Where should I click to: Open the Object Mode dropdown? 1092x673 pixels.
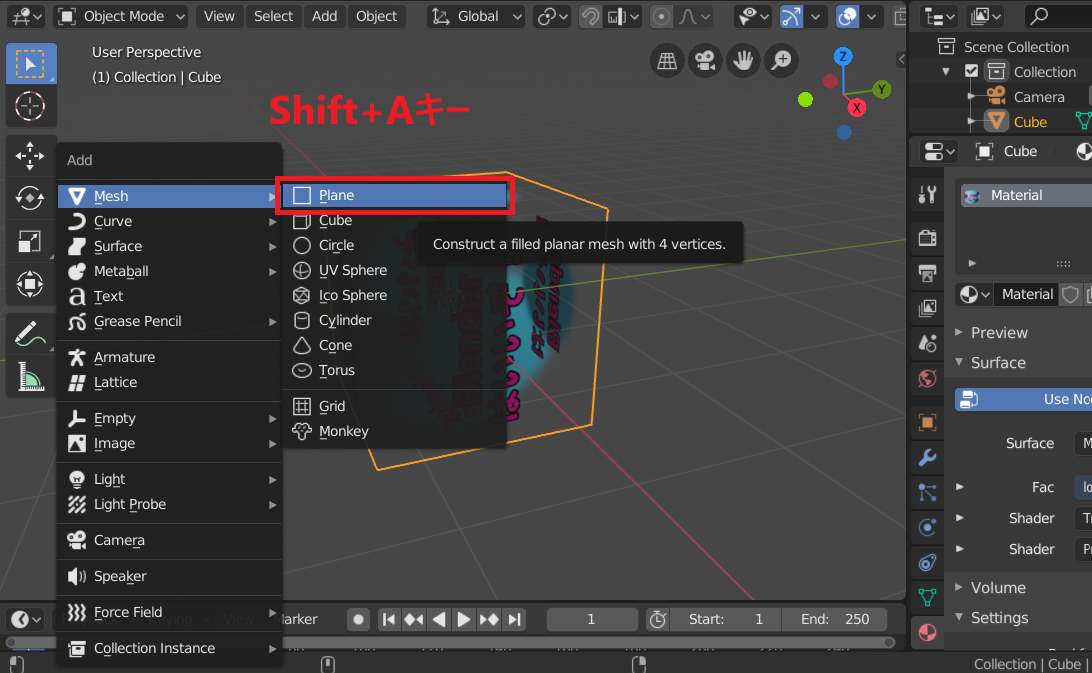click(x=121, y=16)
